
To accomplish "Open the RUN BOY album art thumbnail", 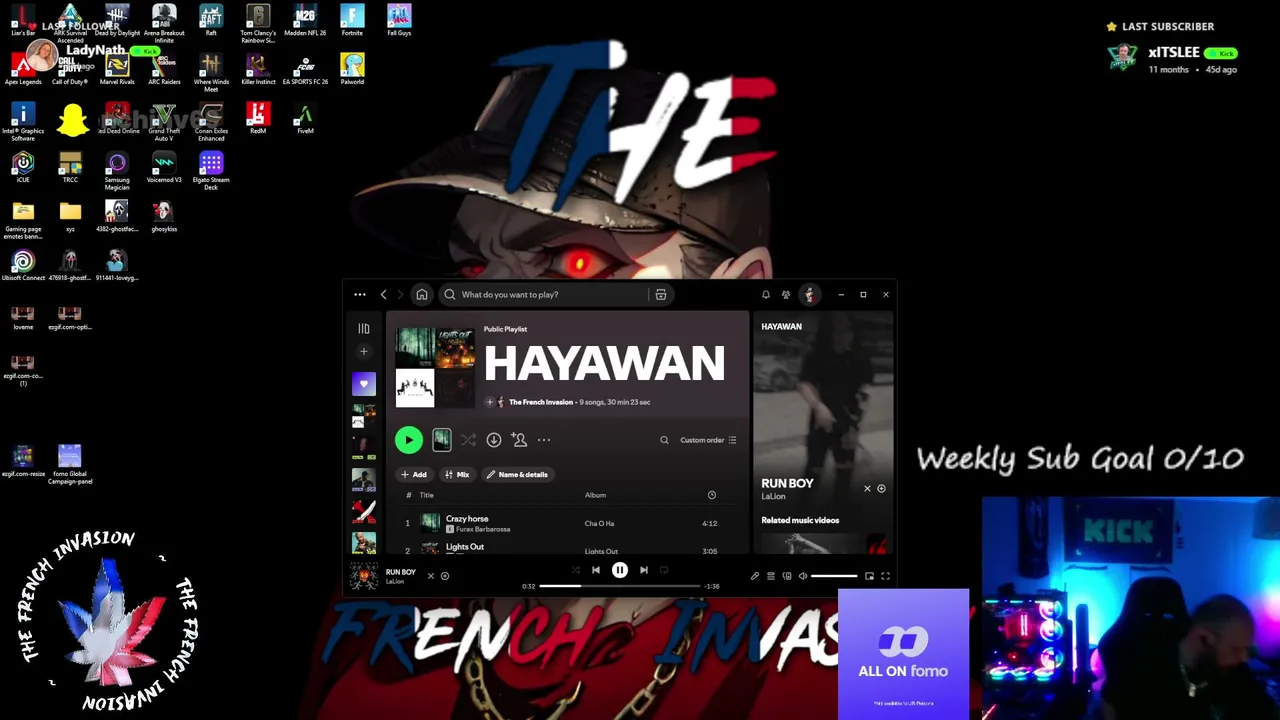I will [x=364, y=577].
